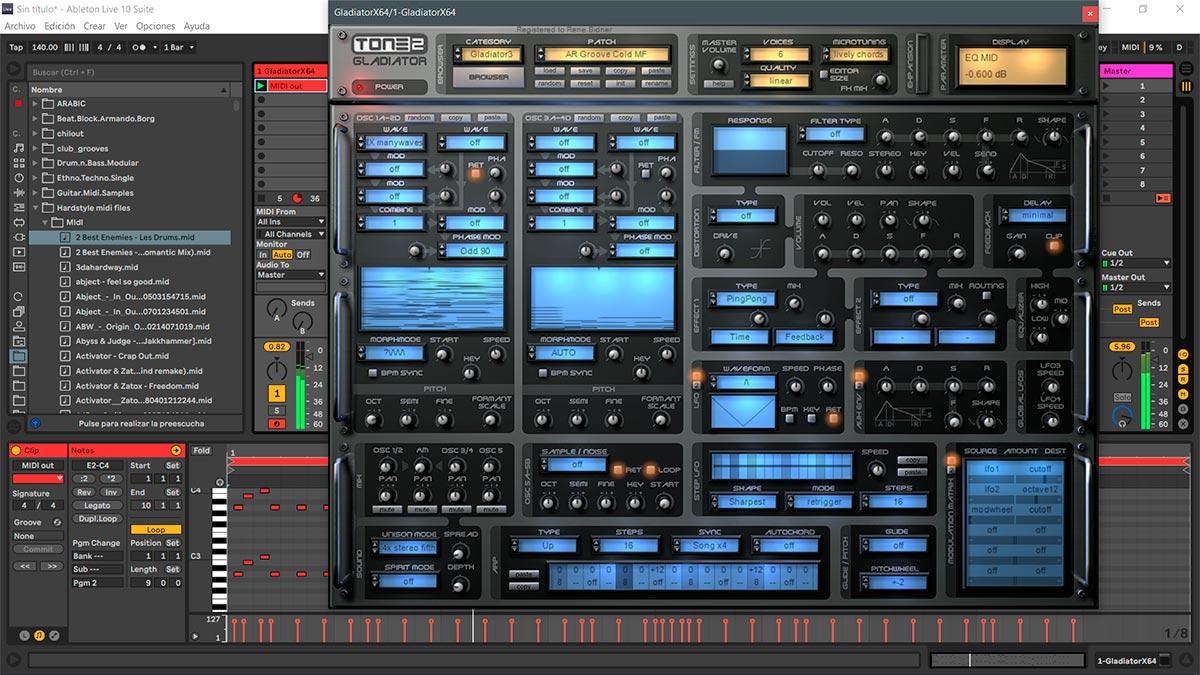The width and height of the screenshot is (1200, 675).
Task: Select '3dahardway.mid' in the browser
Action: (105, 267)
